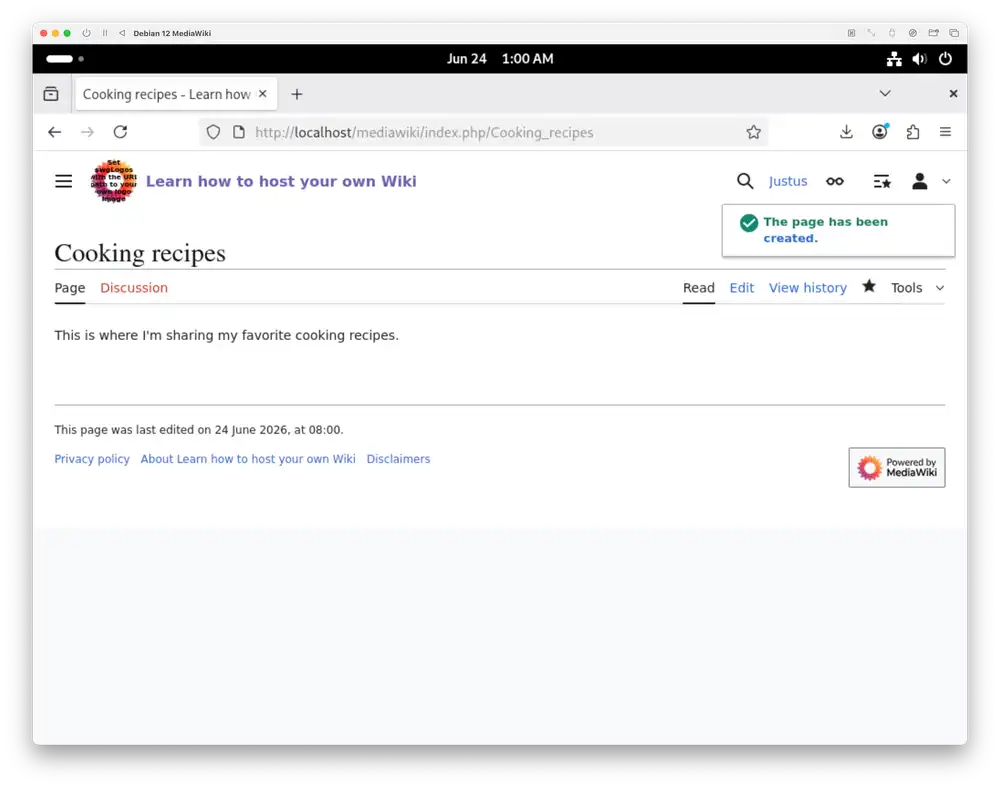Open the browser application menu

[945, 132]
